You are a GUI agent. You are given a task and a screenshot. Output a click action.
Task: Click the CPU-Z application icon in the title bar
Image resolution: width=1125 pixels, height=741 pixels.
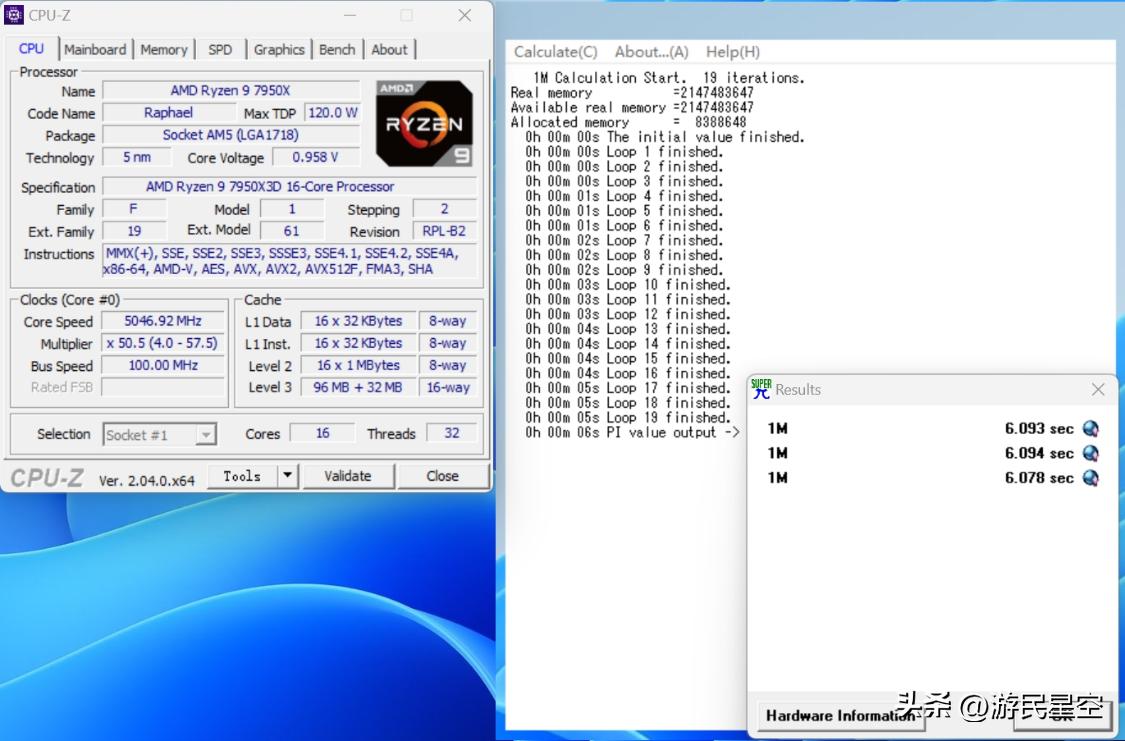coord(14,15)
